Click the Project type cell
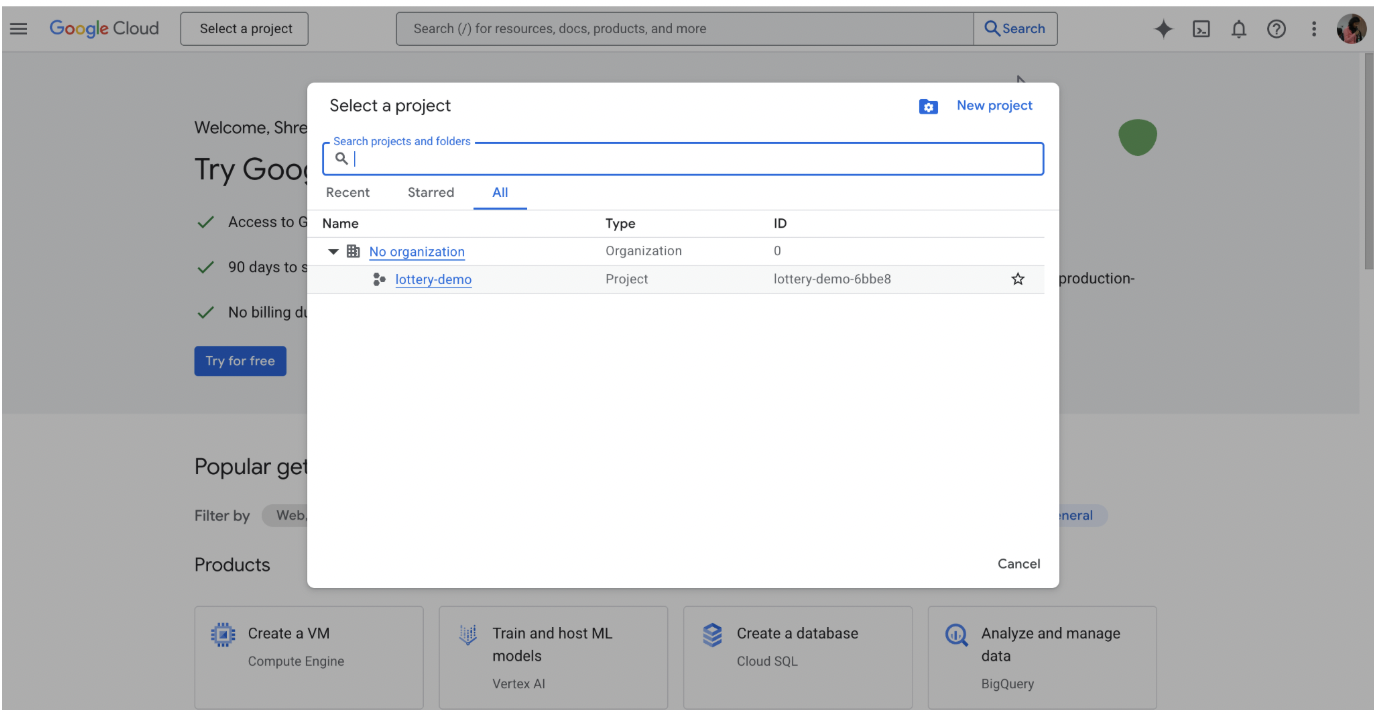The height and width of the screenshot is (714, 1376). coord(627,280)
